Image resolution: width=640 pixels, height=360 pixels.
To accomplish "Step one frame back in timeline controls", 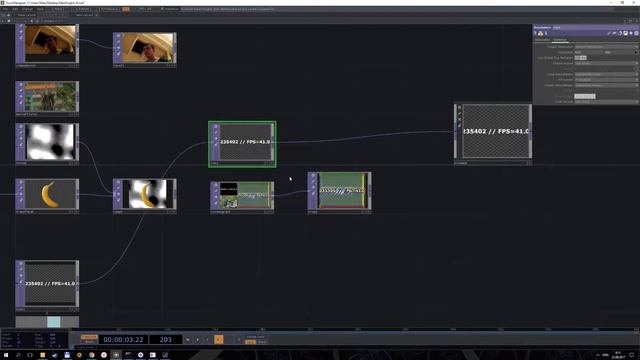I will (x=208, y=340).
